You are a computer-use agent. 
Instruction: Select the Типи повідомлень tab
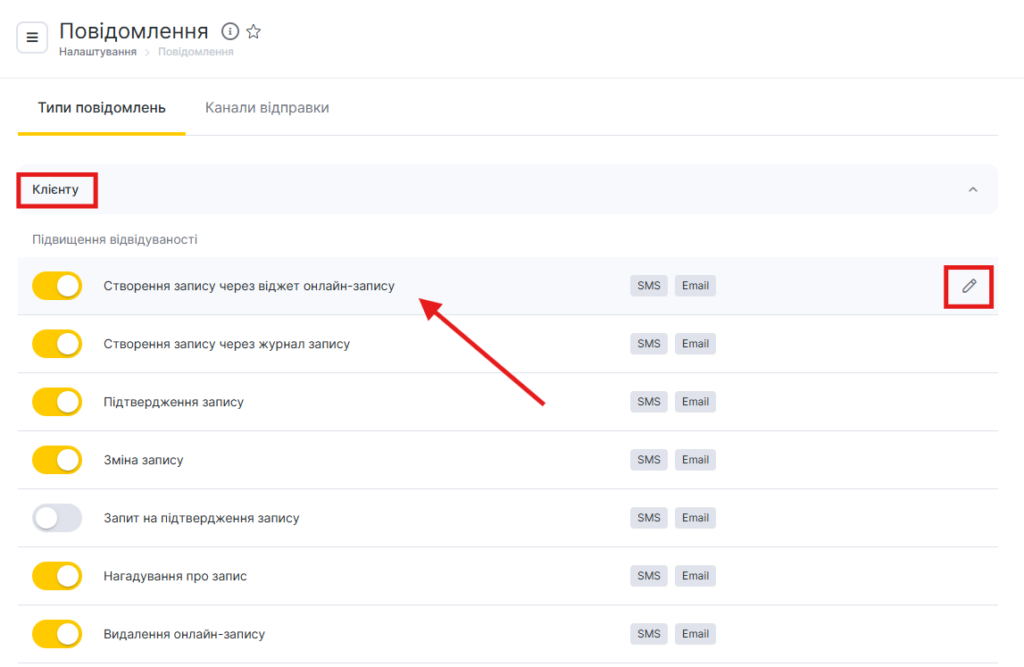pos(101,108)
